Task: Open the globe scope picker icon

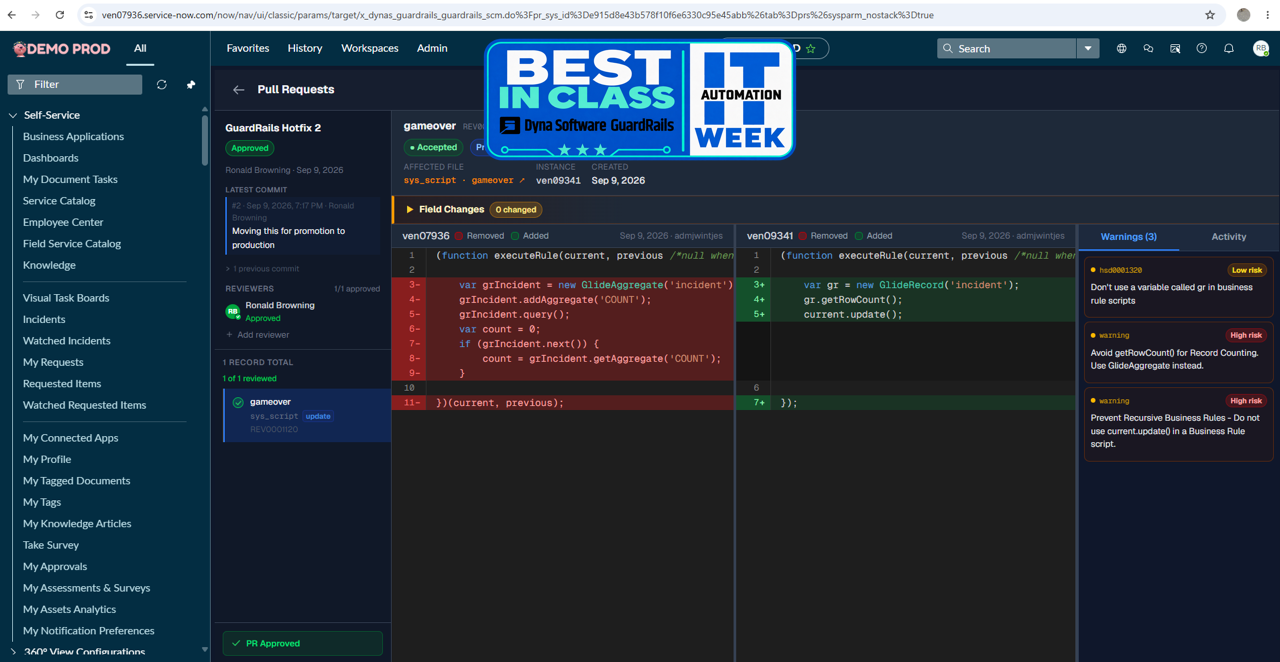Action: tap(1121, 48)
